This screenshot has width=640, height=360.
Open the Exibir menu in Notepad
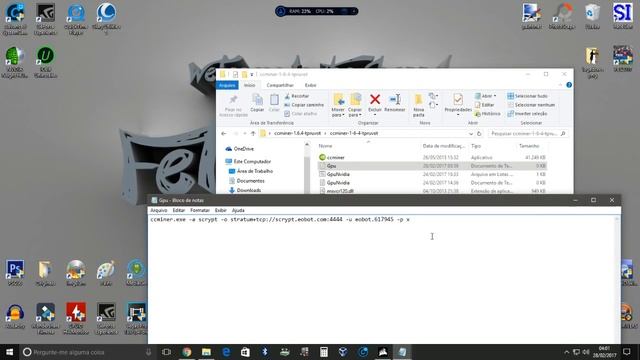click(x=220, y=210)
